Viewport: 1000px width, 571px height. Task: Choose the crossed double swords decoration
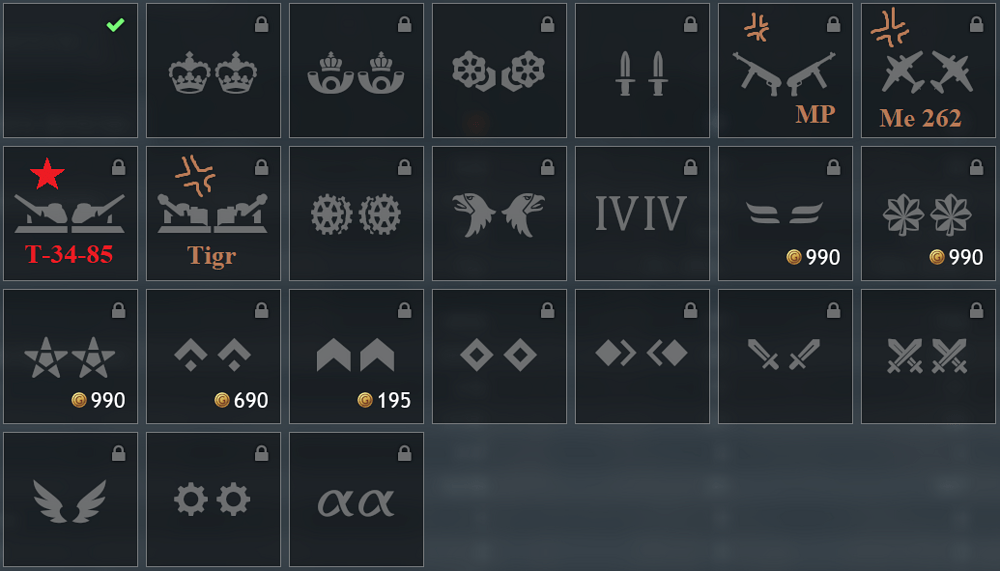(928, 356)
